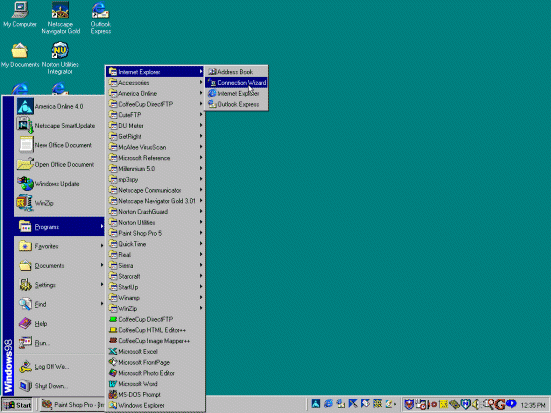Launch Microsoft Excel from Programs

[155, 351]
